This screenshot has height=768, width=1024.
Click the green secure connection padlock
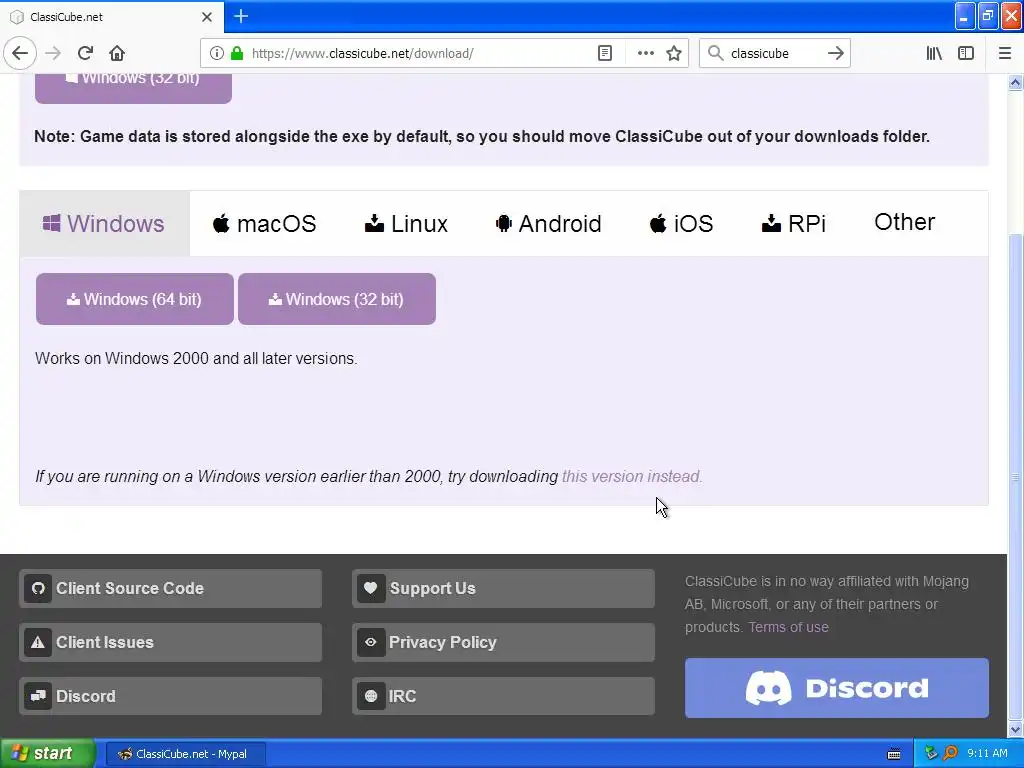click(237, 53)
